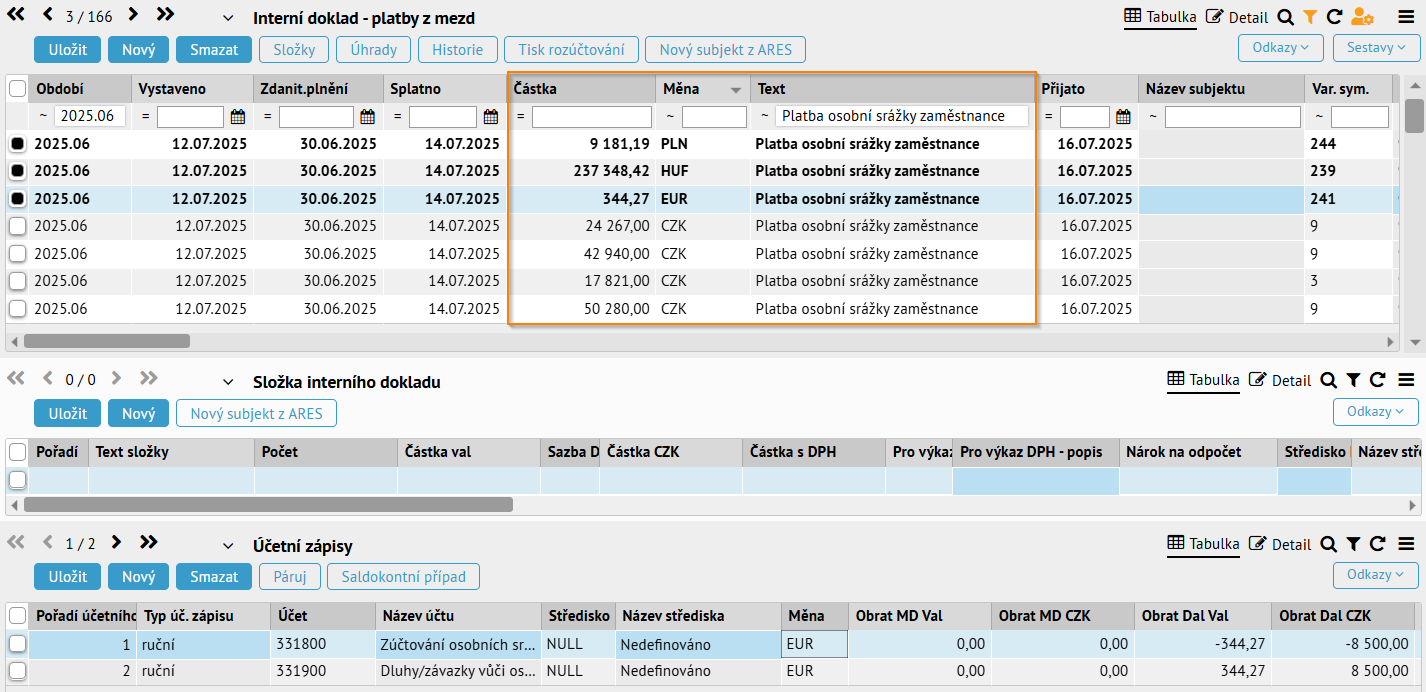
Task: Jump to last record in top panel
Action: click(166, 15)
